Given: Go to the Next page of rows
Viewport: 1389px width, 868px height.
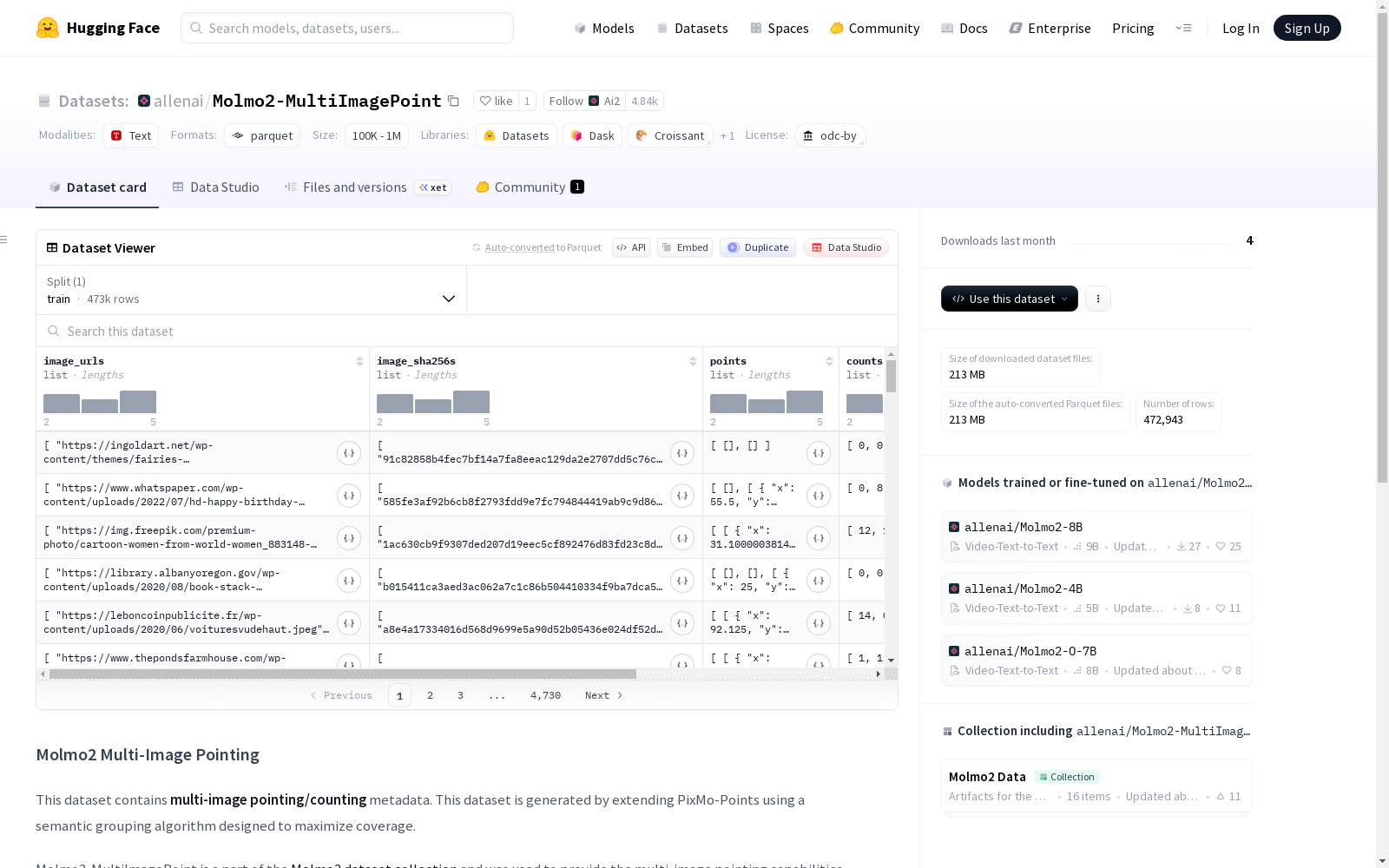Looking at the screenshot, I should [x=604, y=695].
